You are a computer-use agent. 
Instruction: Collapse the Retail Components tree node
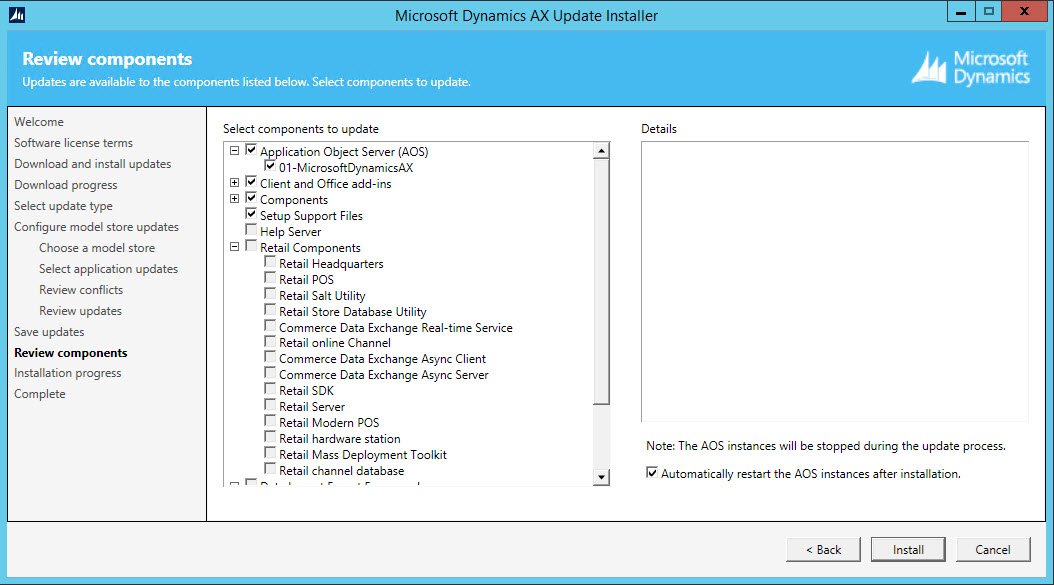tap(235, 247)
